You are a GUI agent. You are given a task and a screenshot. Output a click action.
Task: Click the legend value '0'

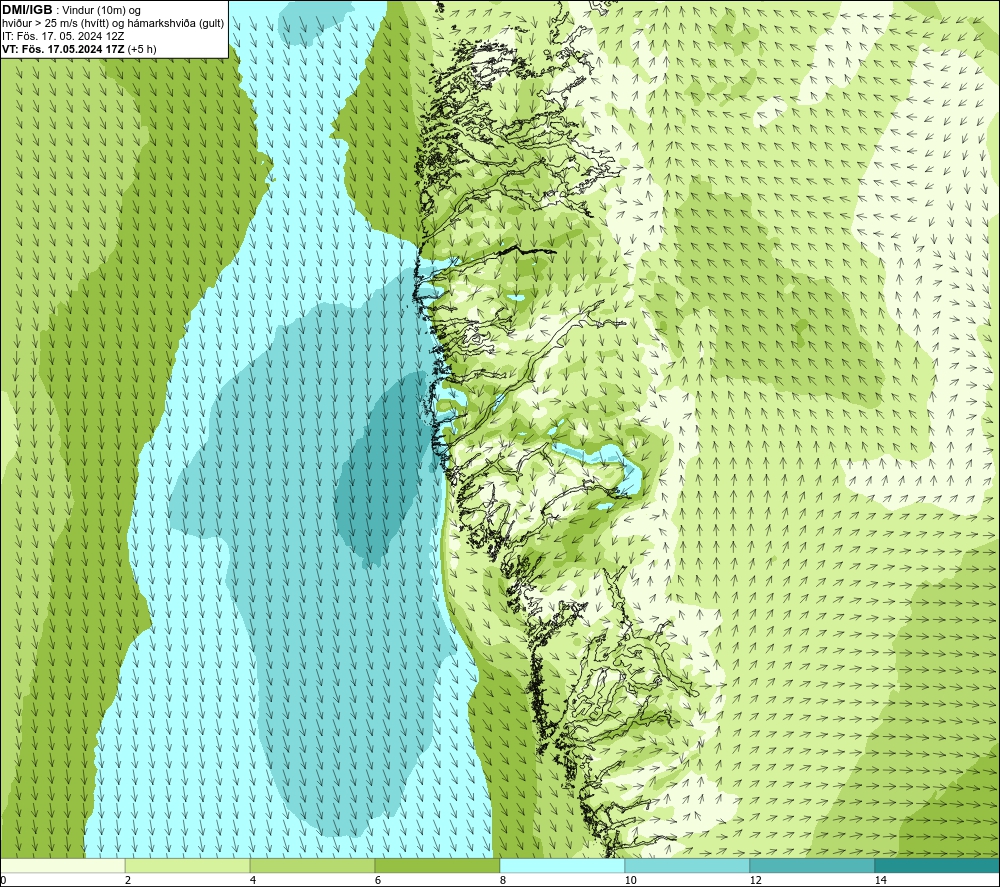pos(3,880)
